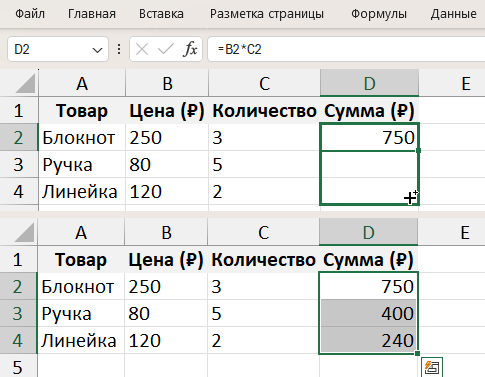Screen dimensions: 485x377
Task: Select column B header in sheet with blank sums
Action: [167, 83]
